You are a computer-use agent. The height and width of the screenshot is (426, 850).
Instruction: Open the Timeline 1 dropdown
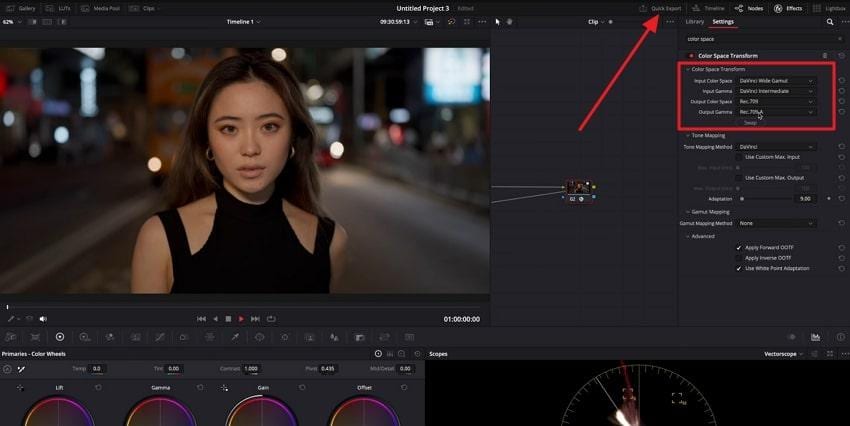243,22
